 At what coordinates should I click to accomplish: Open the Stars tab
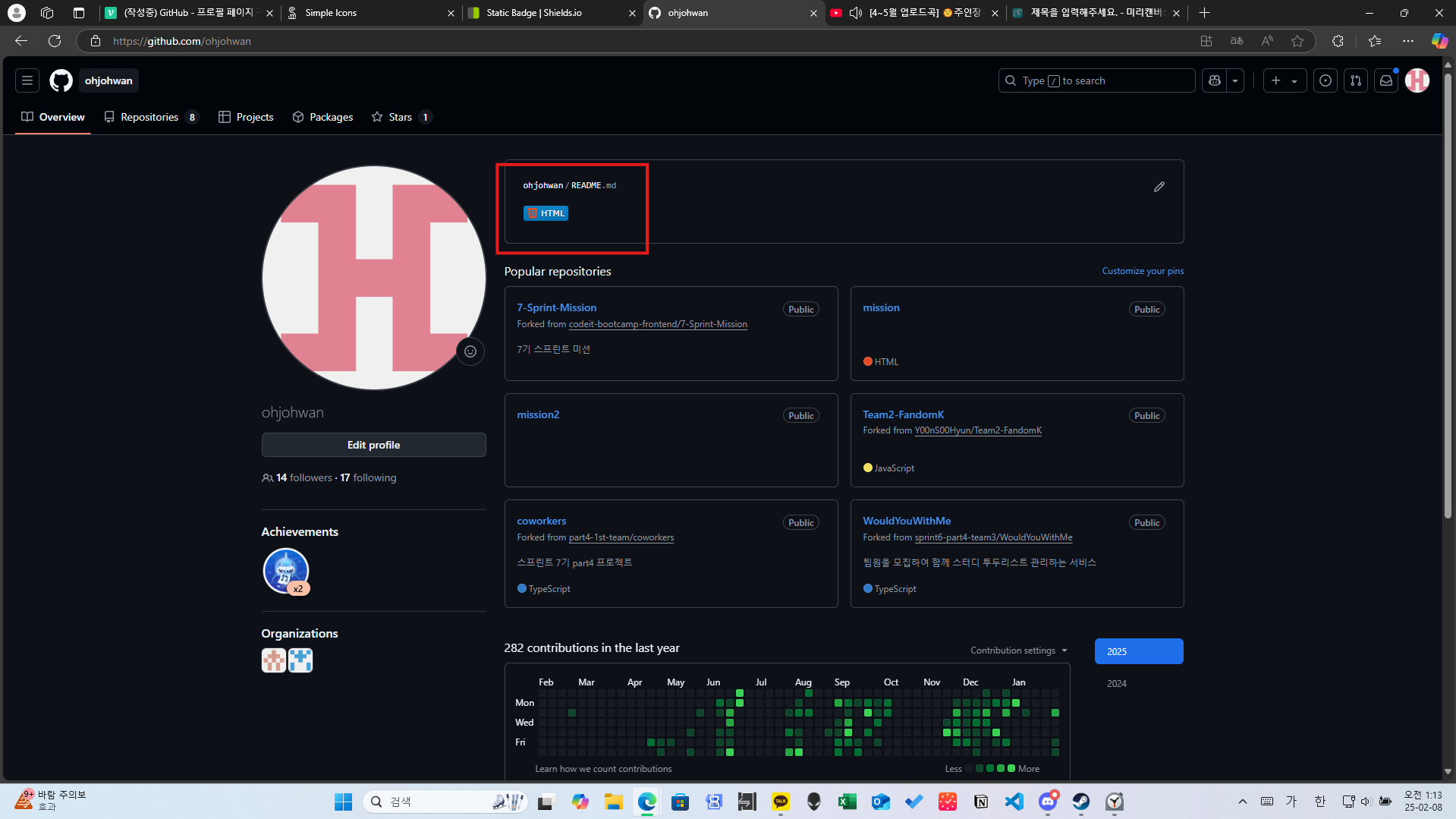401,117
